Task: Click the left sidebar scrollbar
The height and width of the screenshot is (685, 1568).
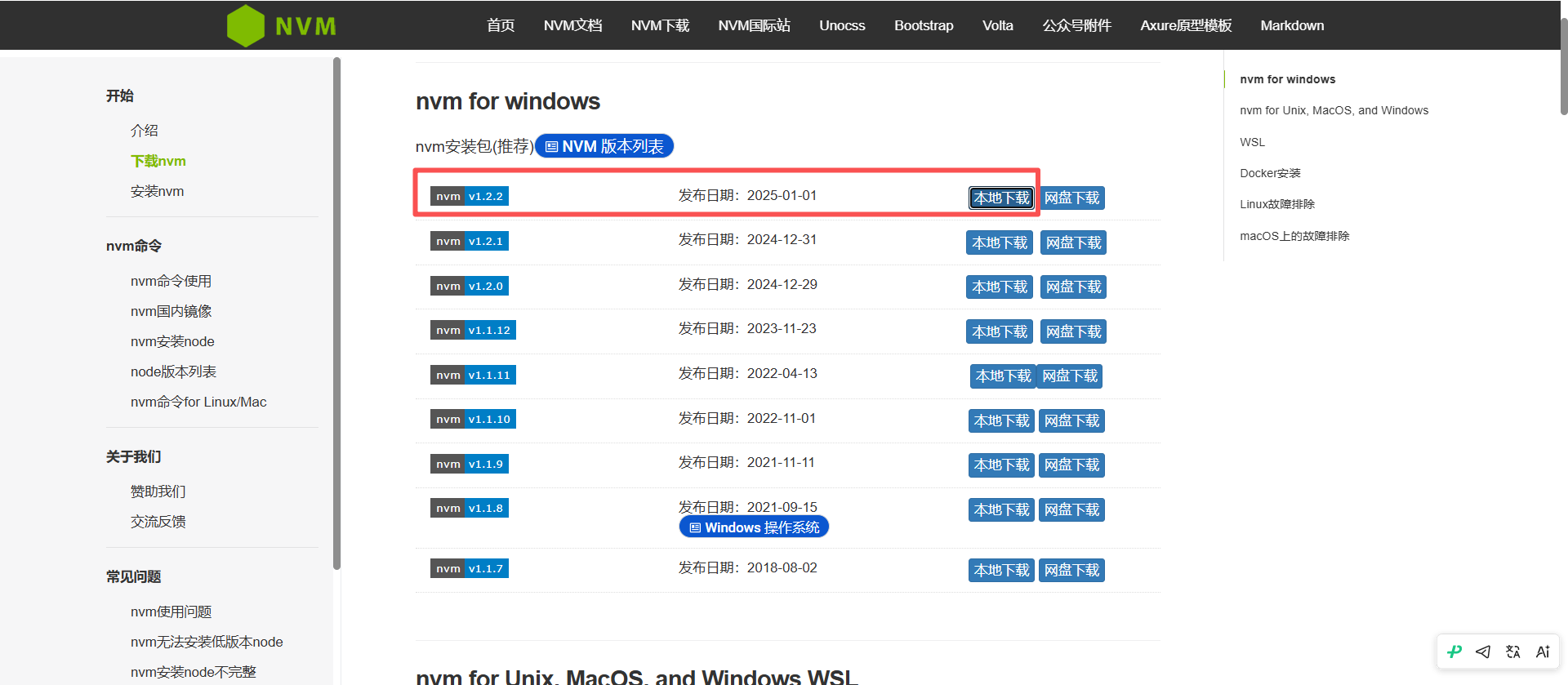Action: point(336,314)
